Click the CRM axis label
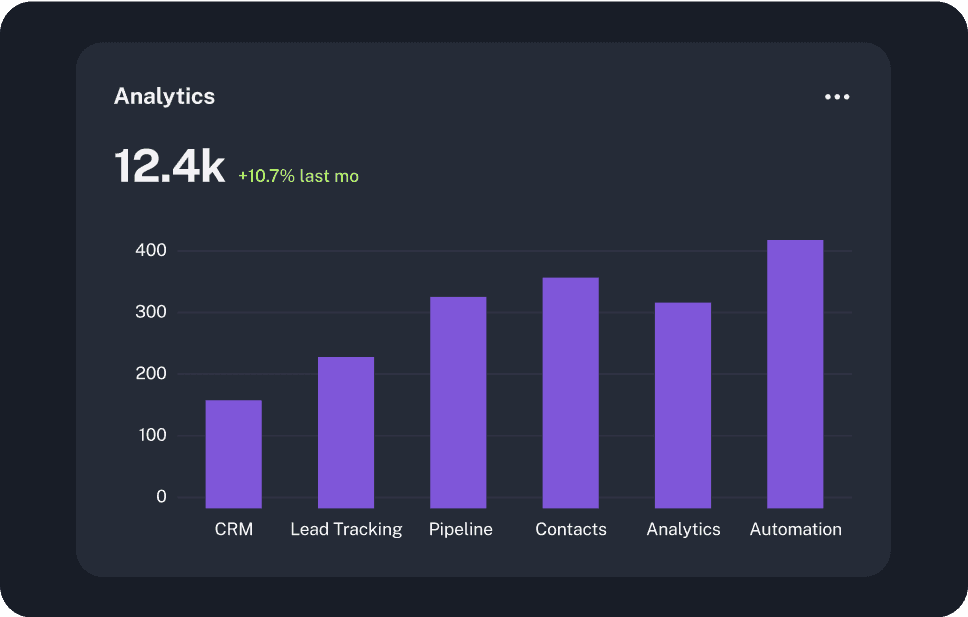Screen dimensions: 968x617 (233, 529)
